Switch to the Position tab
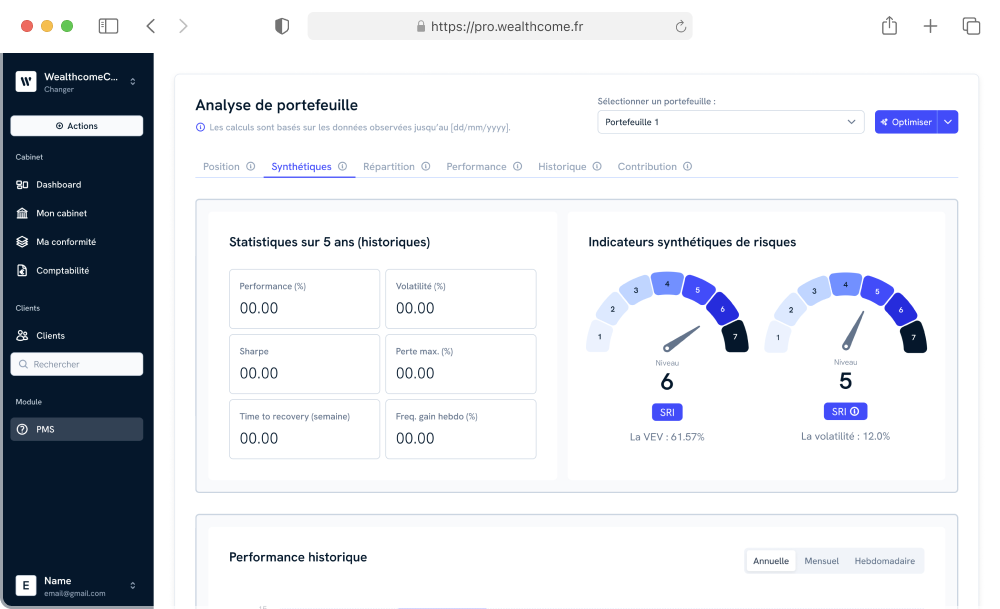 coord(221,166)
